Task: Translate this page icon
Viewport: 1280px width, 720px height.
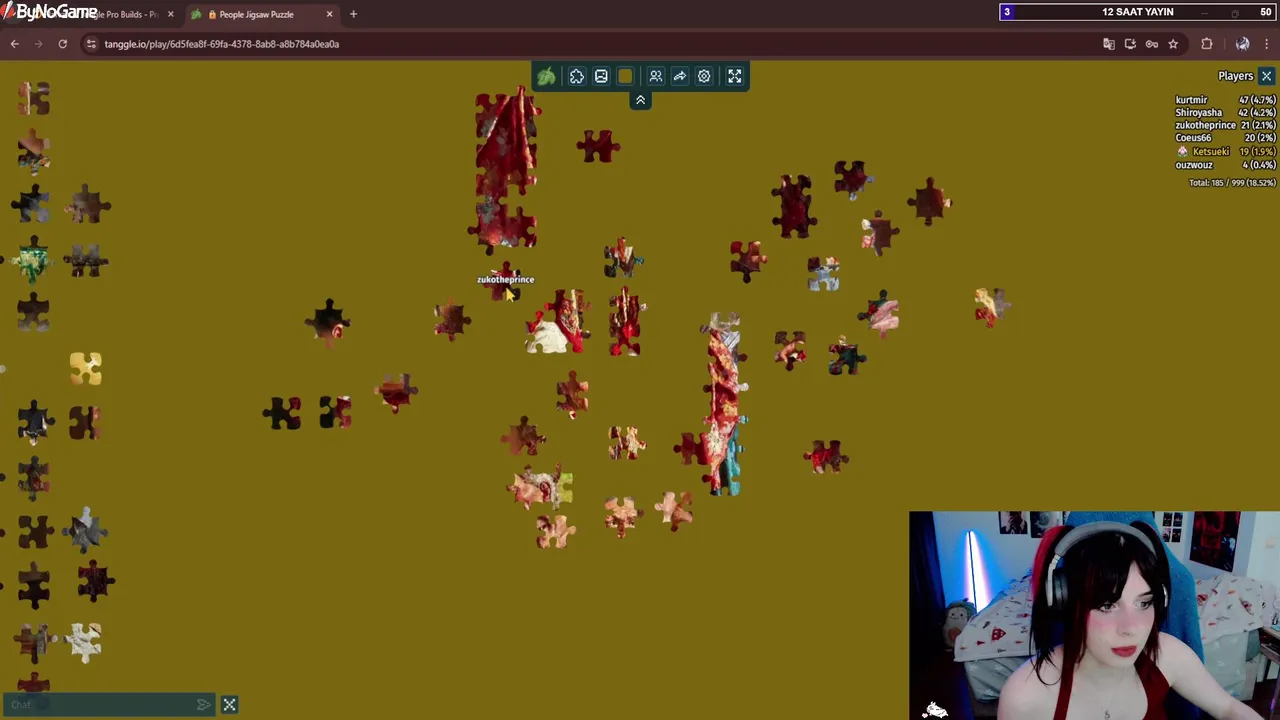Action: (x=1108, y=44)
